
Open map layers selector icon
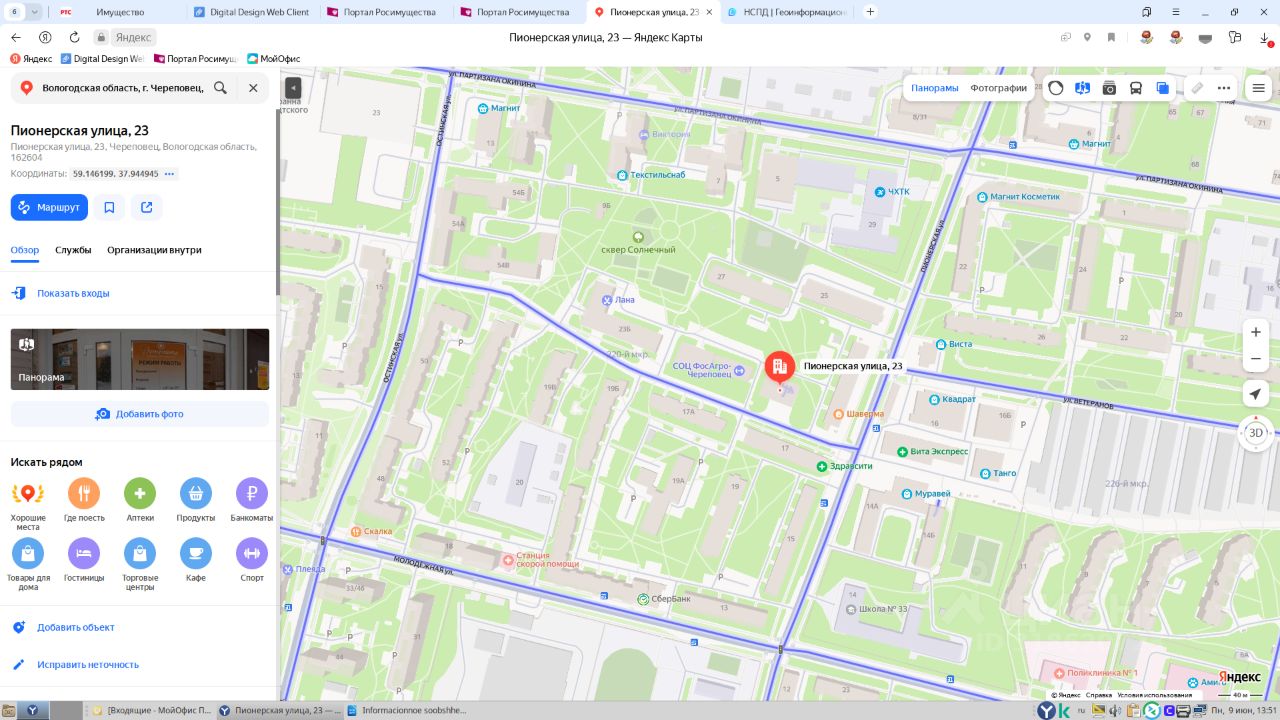(x=1162, y=88)
